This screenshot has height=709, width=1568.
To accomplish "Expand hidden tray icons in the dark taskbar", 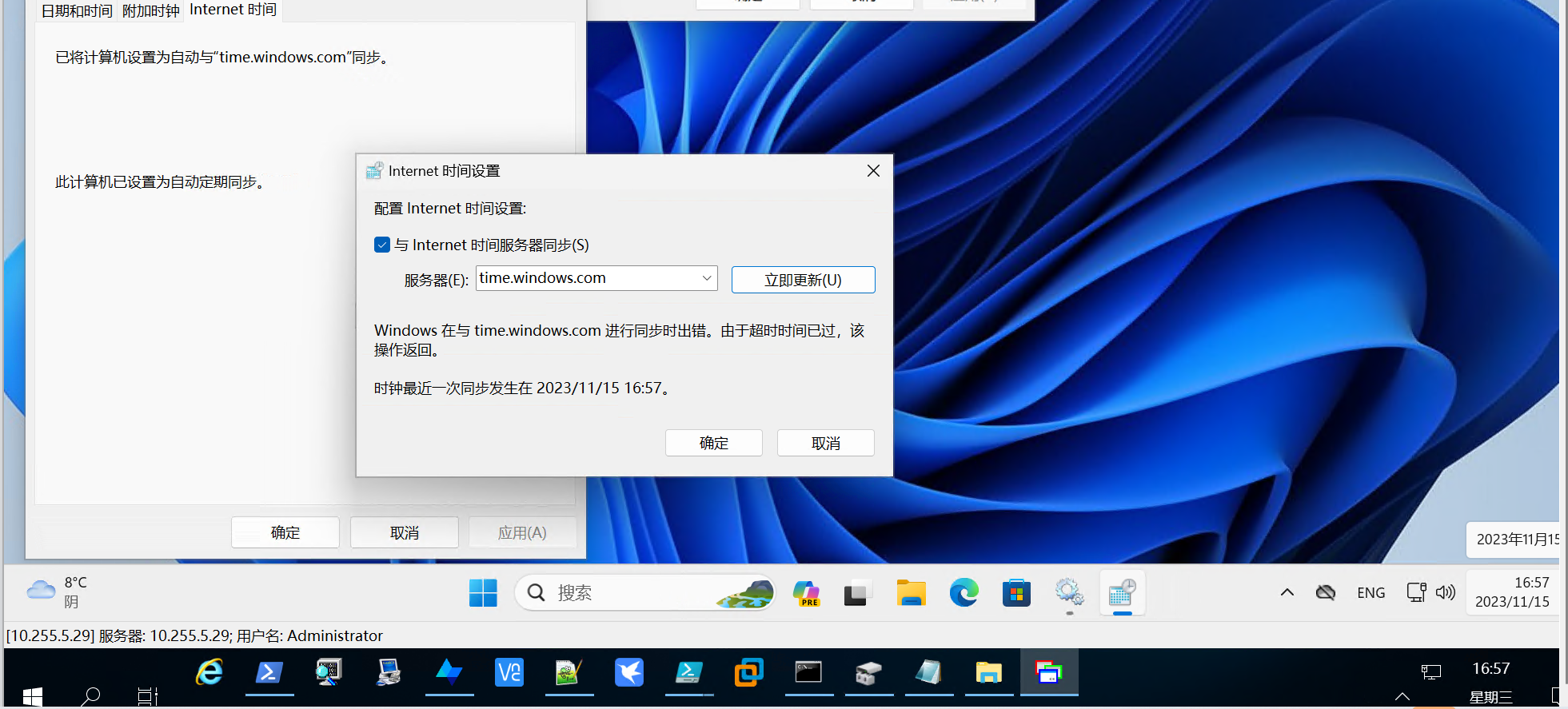I will click(x=1402, y=696).
